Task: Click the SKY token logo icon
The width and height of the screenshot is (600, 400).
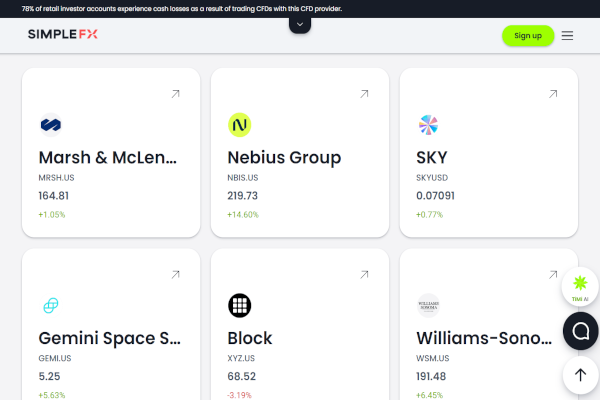Action: (428, 125)
